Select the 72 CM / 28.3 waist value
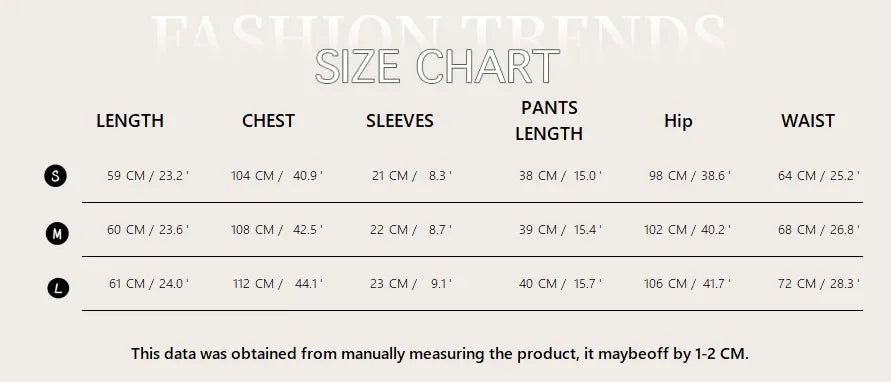 click(819, 283)
